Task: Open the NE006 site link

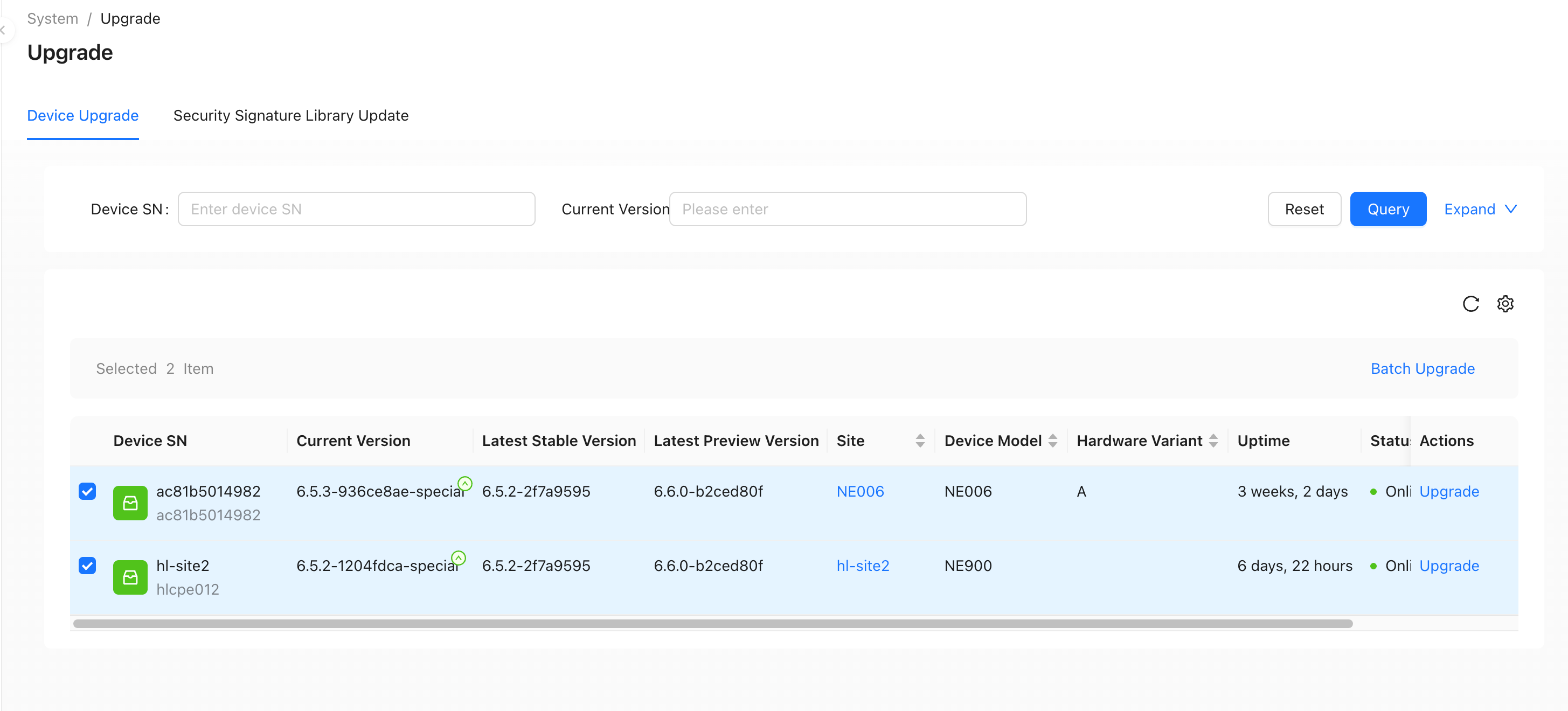Action: 860,491
